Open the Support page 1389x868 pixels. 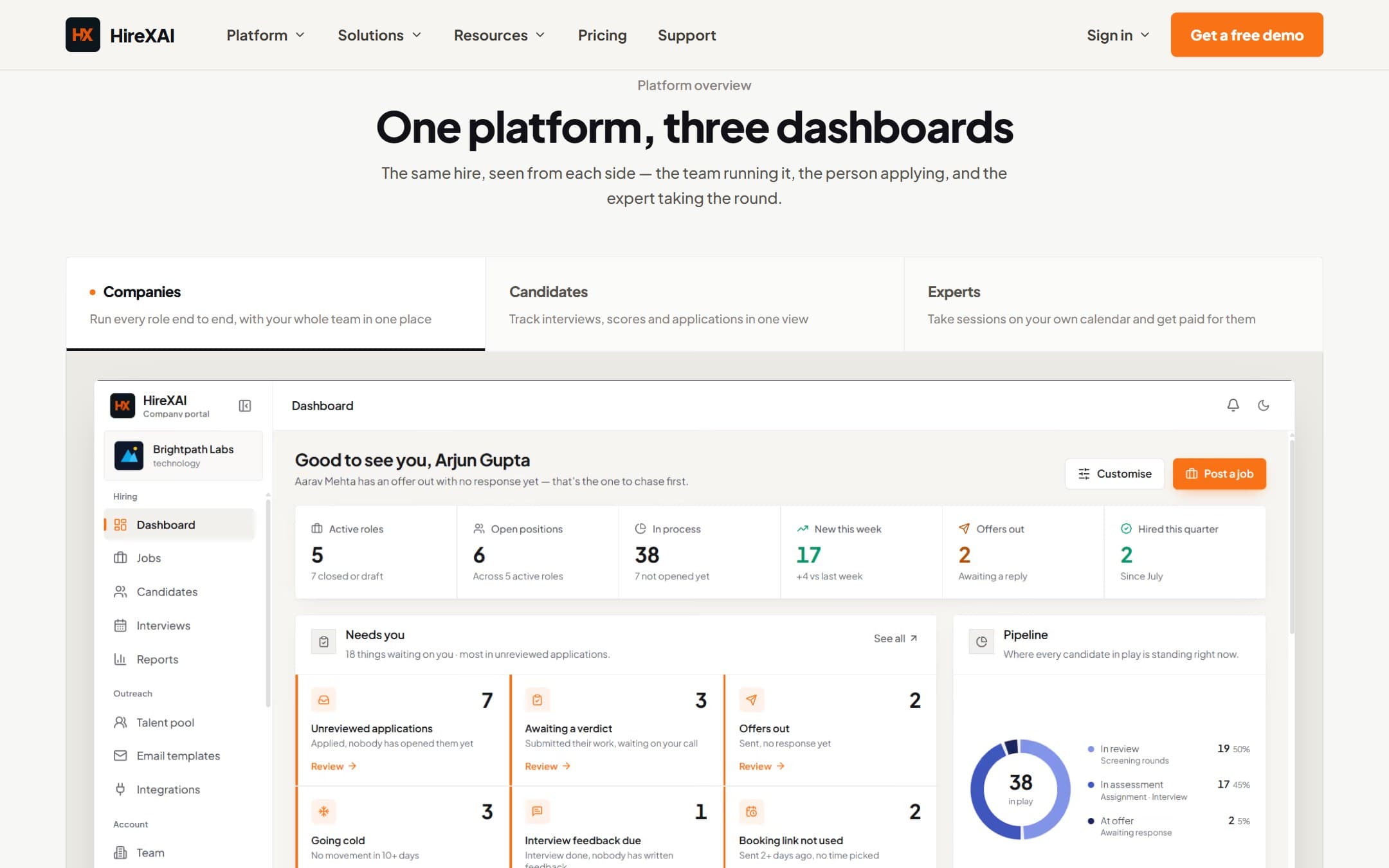tap(687, 35)
